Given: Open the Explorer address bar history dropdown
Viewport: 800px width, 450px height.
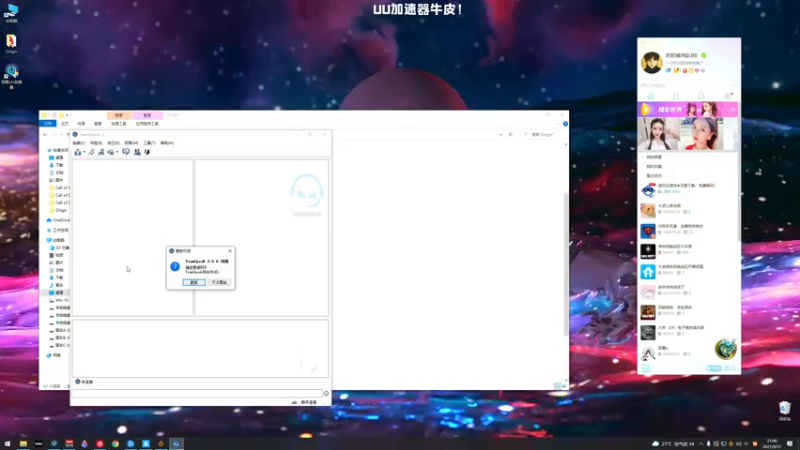Looking at the screenshot, I should point(501,135).
